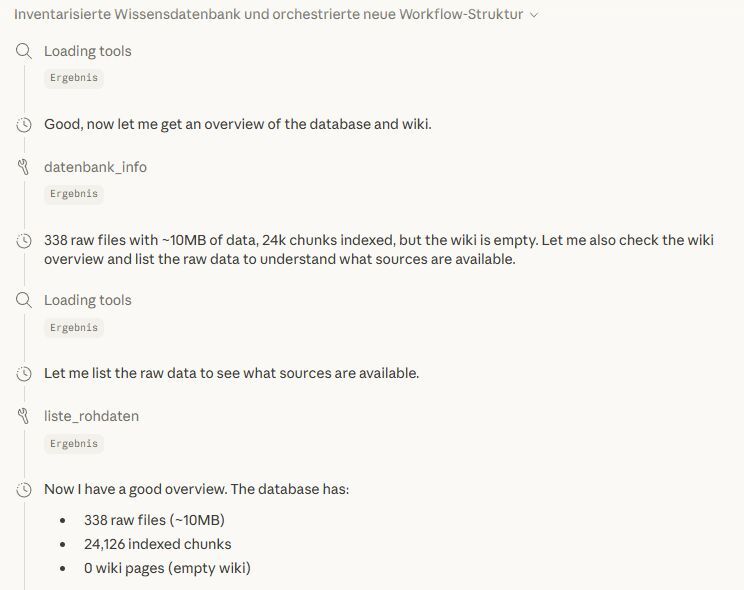Show 'Ergebnis' result under second 'Loading tools'
Image resolution: width=744 pixels, height=590 pixels.
pyautogui.click(x=74, y=327)
